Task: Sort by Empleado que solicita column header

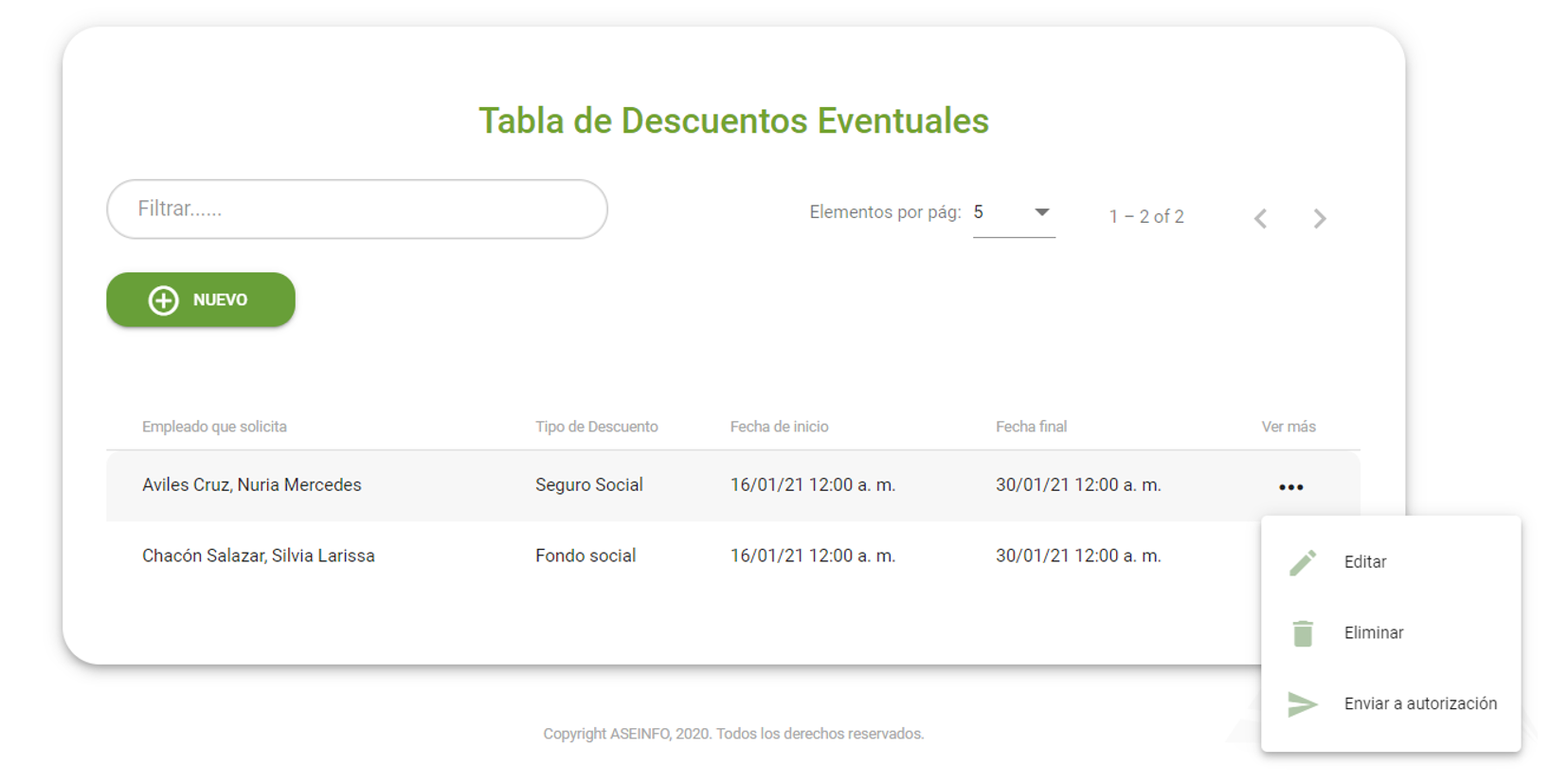Action: (x=214, y=427)
